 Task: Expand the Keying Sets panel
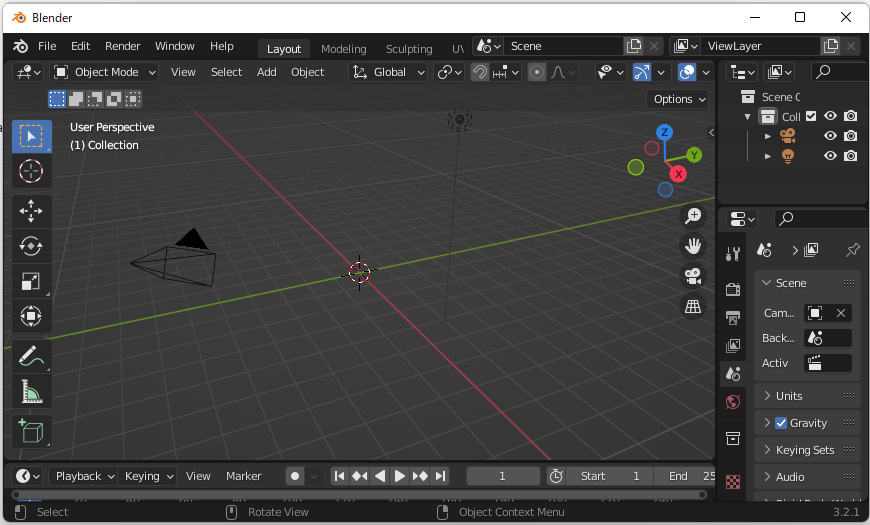807,450
